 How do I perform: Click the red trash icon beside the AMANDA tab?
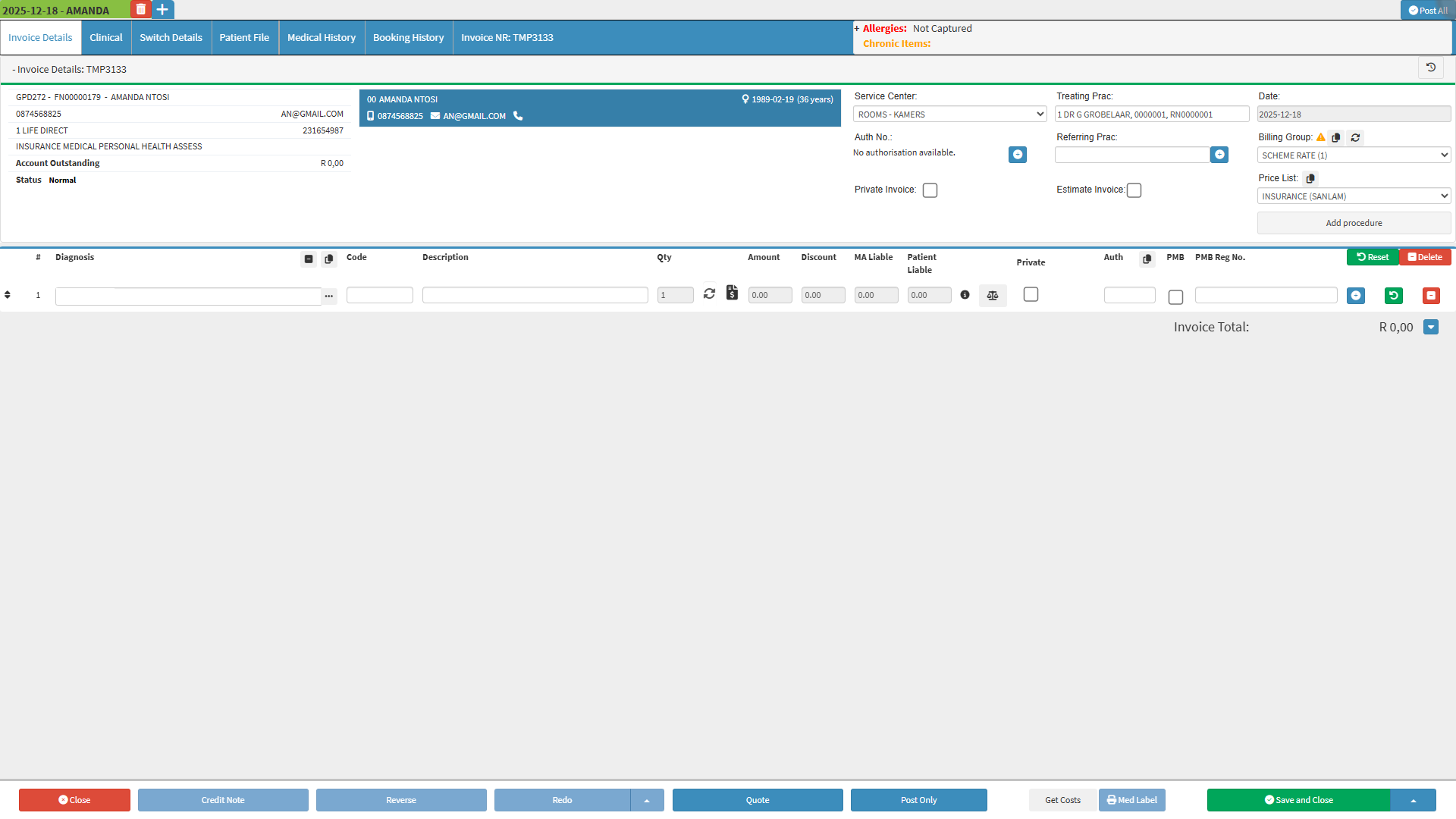pos(140,10)
